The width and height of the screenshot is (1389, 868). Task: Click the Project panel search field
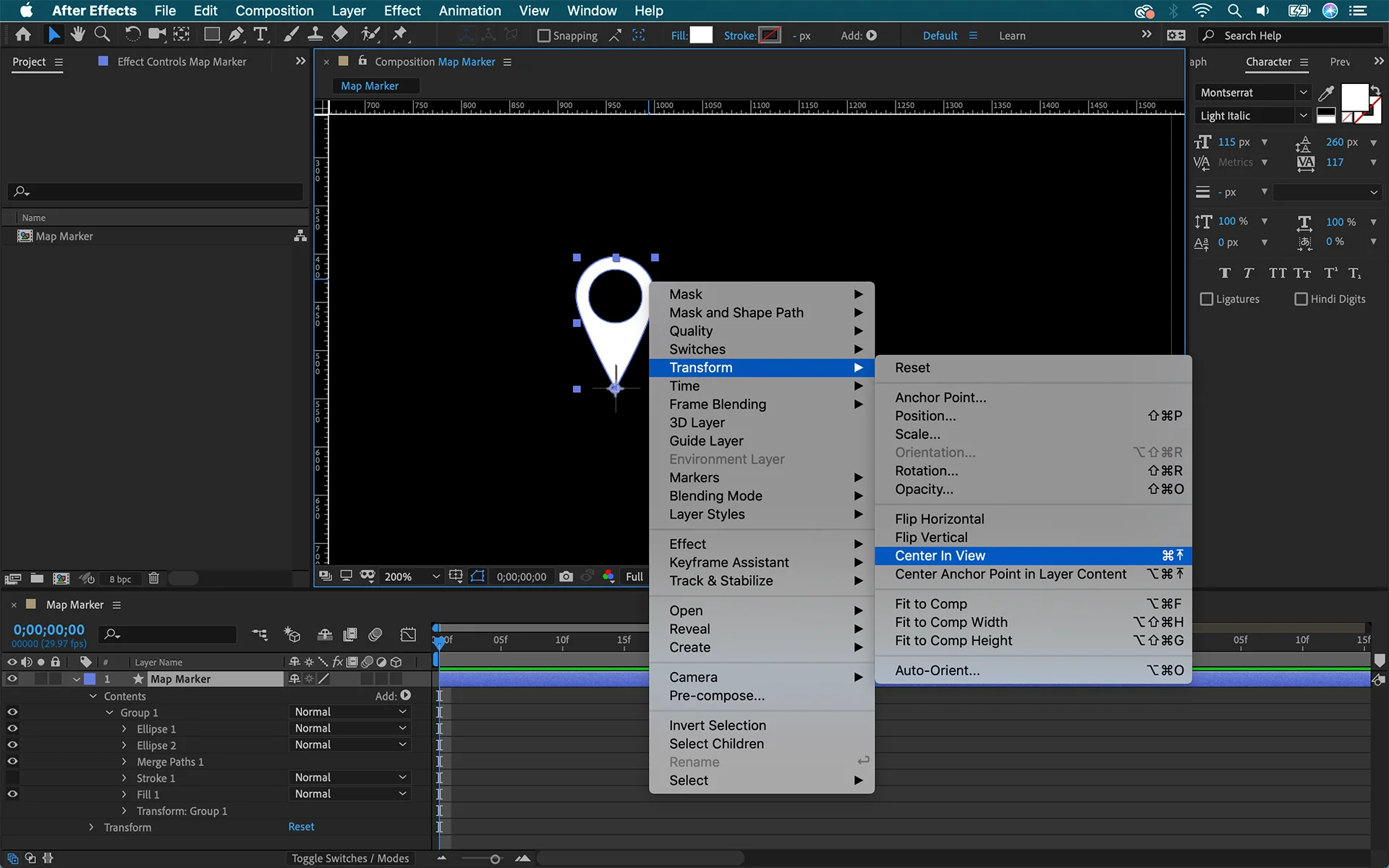coord(156,192)
